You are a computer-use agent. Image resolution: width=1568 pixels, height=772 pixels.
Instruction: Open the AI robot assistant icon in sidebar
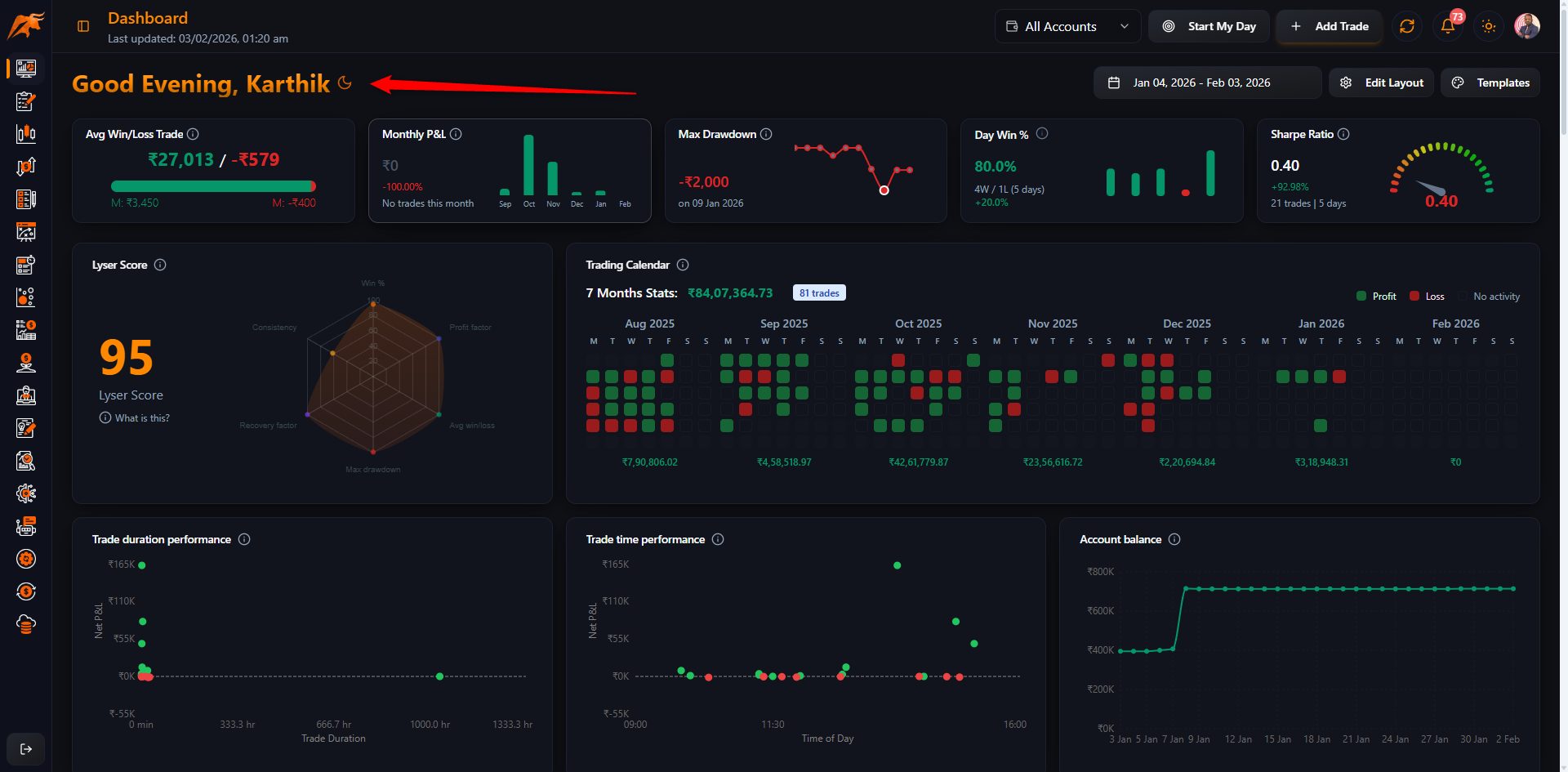[x=25, y=526]
